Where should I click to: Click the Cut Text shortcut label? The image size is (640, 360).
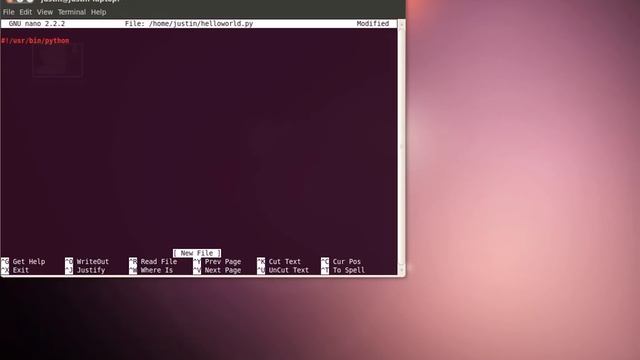click(x=284, y=262)
